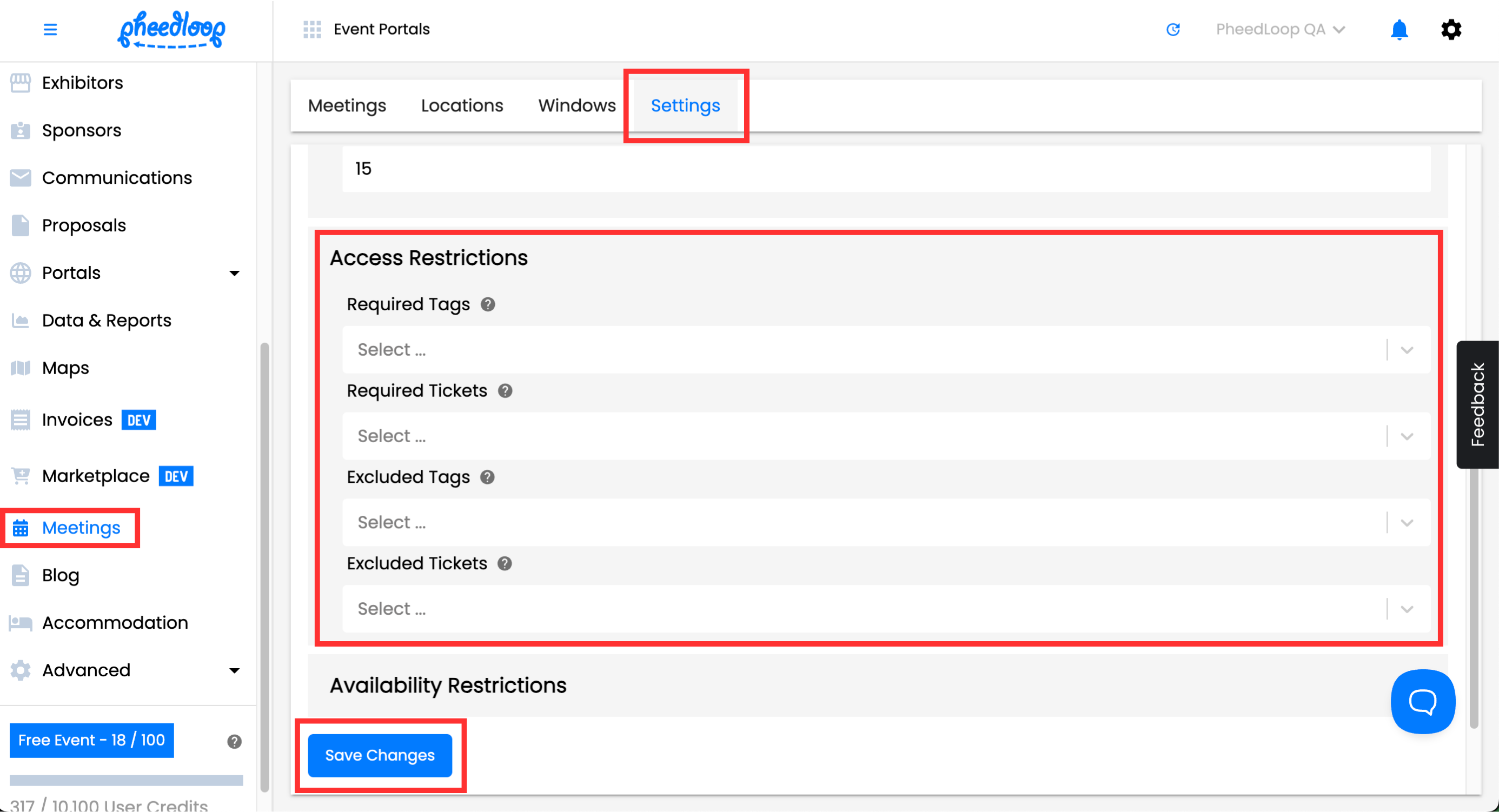
Task: Click the input field showing 15
Action: coord(885,169)
